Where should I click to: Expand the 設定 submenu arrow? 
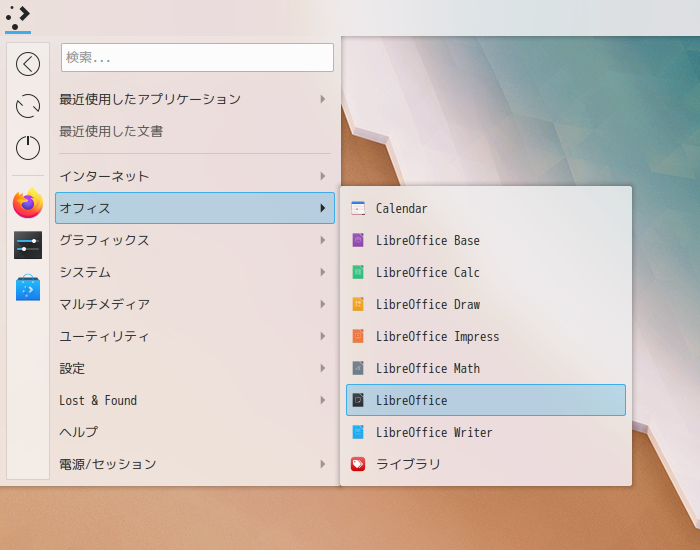(x=323, y=368)
